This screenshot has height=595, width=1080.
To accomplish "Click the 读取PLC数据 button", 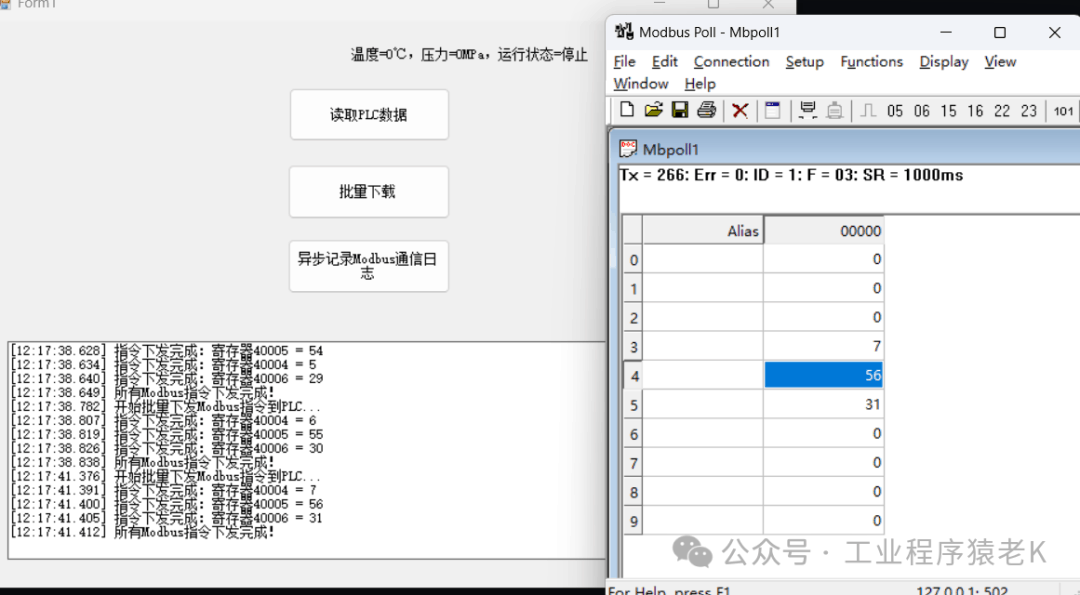I will click(369, 115).
